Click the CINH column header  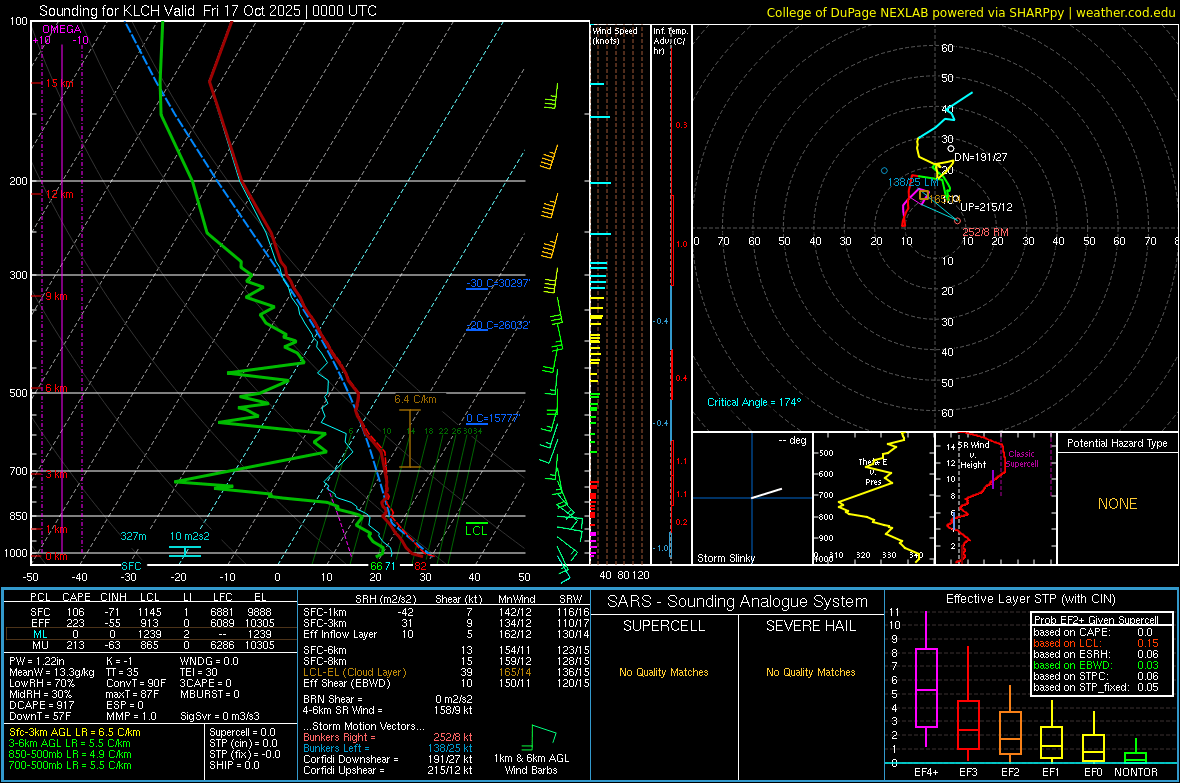coord(114,597)
